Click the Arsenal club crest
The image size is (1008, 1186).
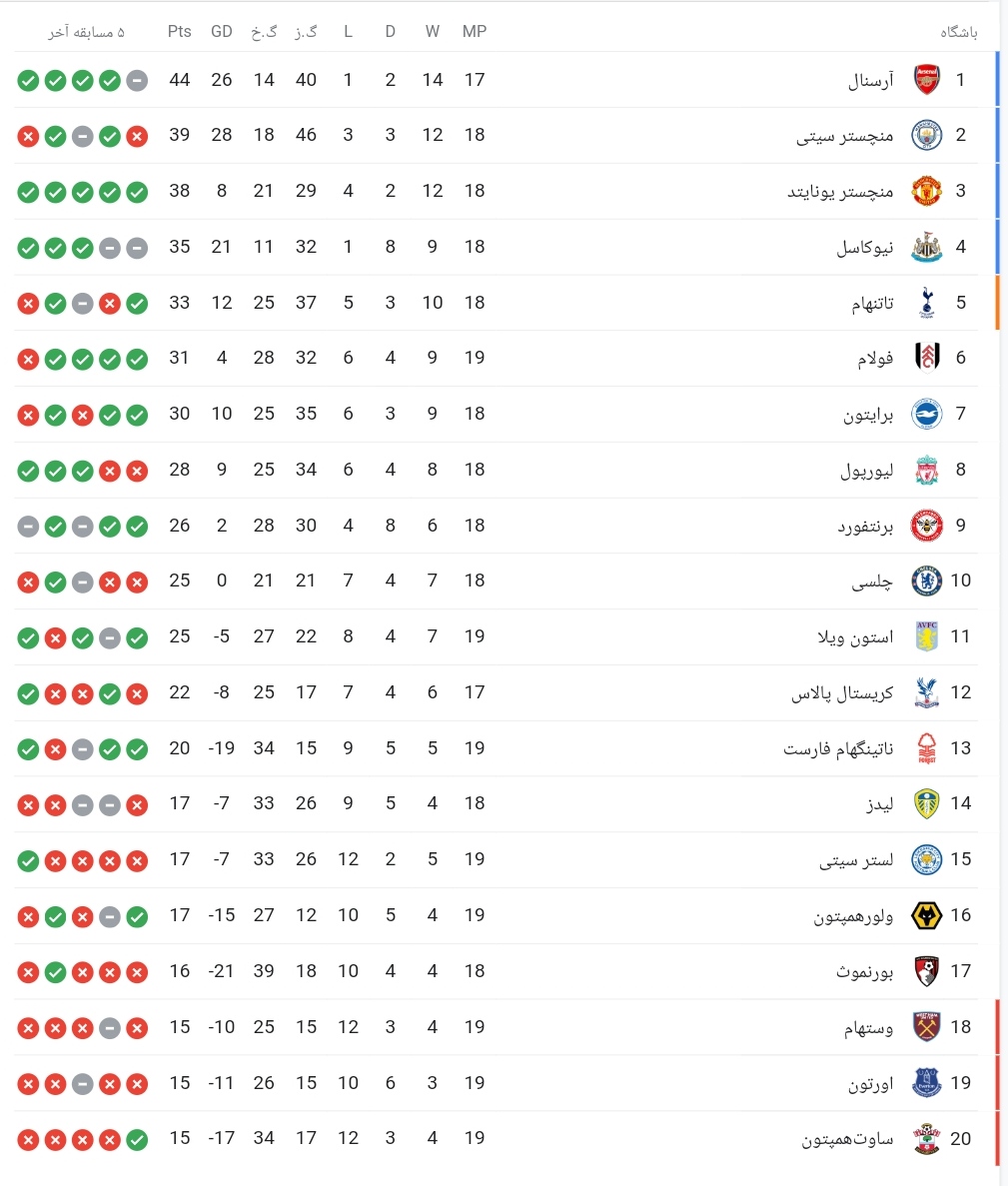(x=926, y=79)
